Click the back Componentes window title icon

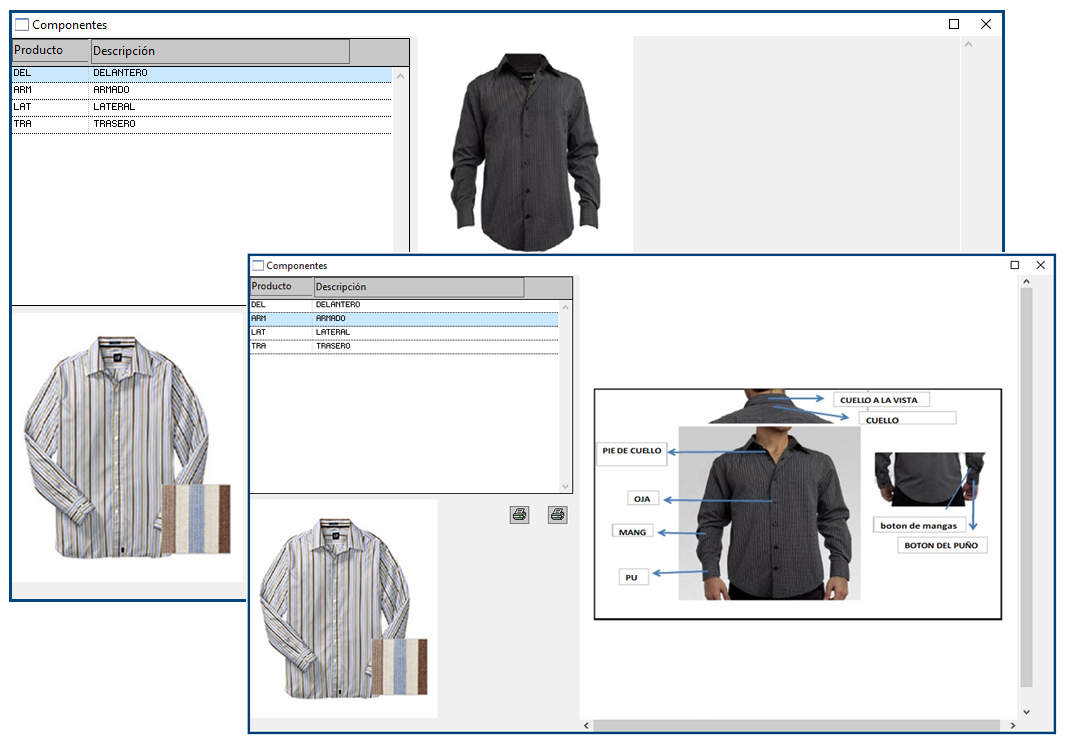[22, 24]
